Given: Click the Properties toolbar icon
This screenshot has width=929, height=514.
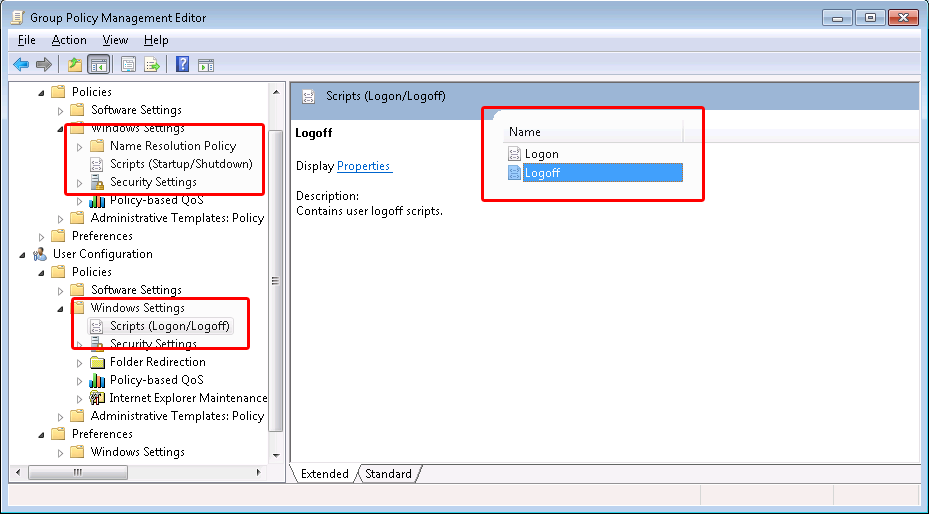Looking at the screenshot, I should click(x=128, y=65).
